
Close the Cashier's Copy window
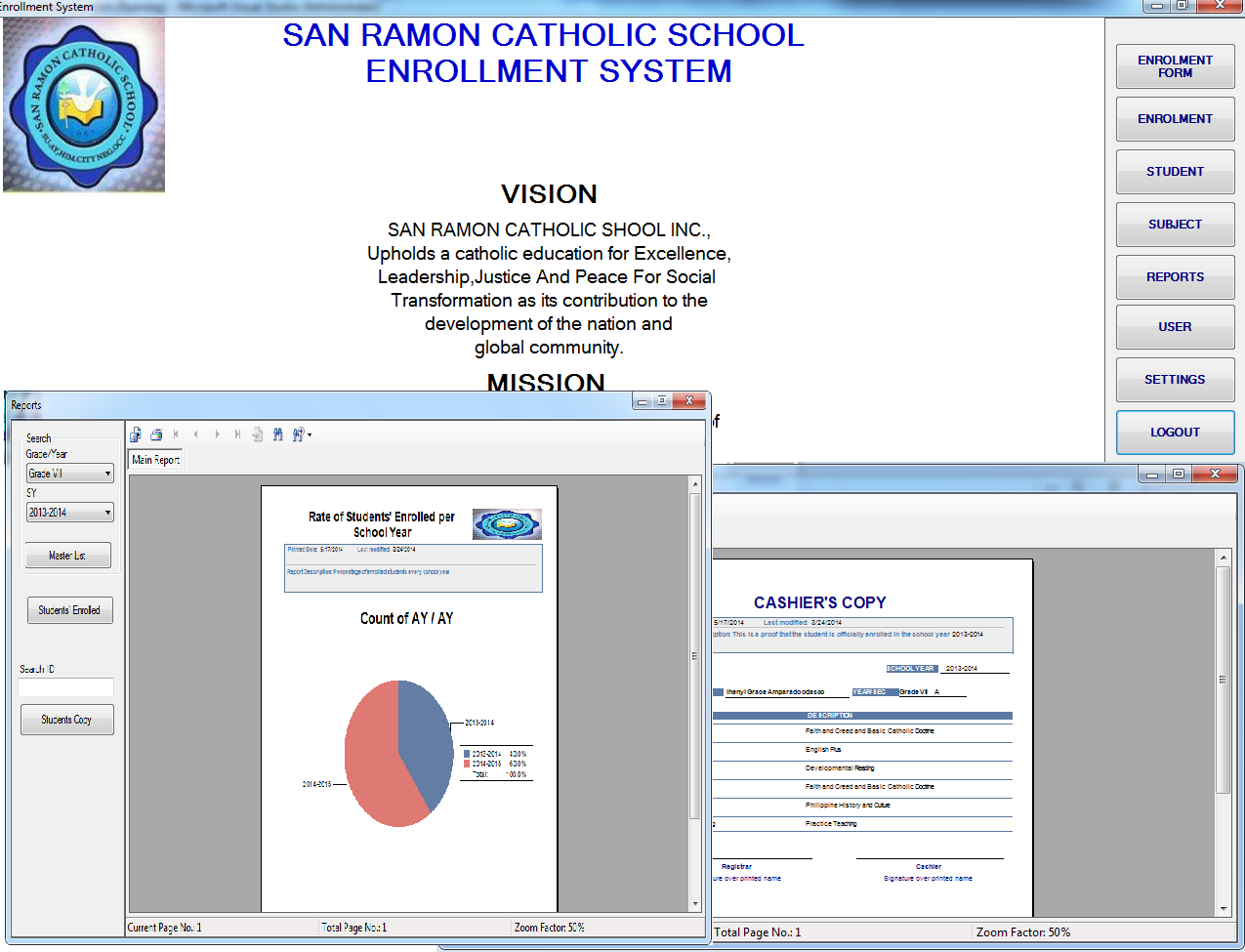tap(1215, 474)
